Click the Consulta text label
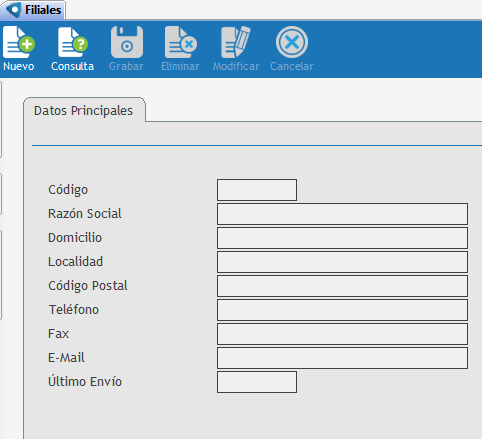 [72, 66]
